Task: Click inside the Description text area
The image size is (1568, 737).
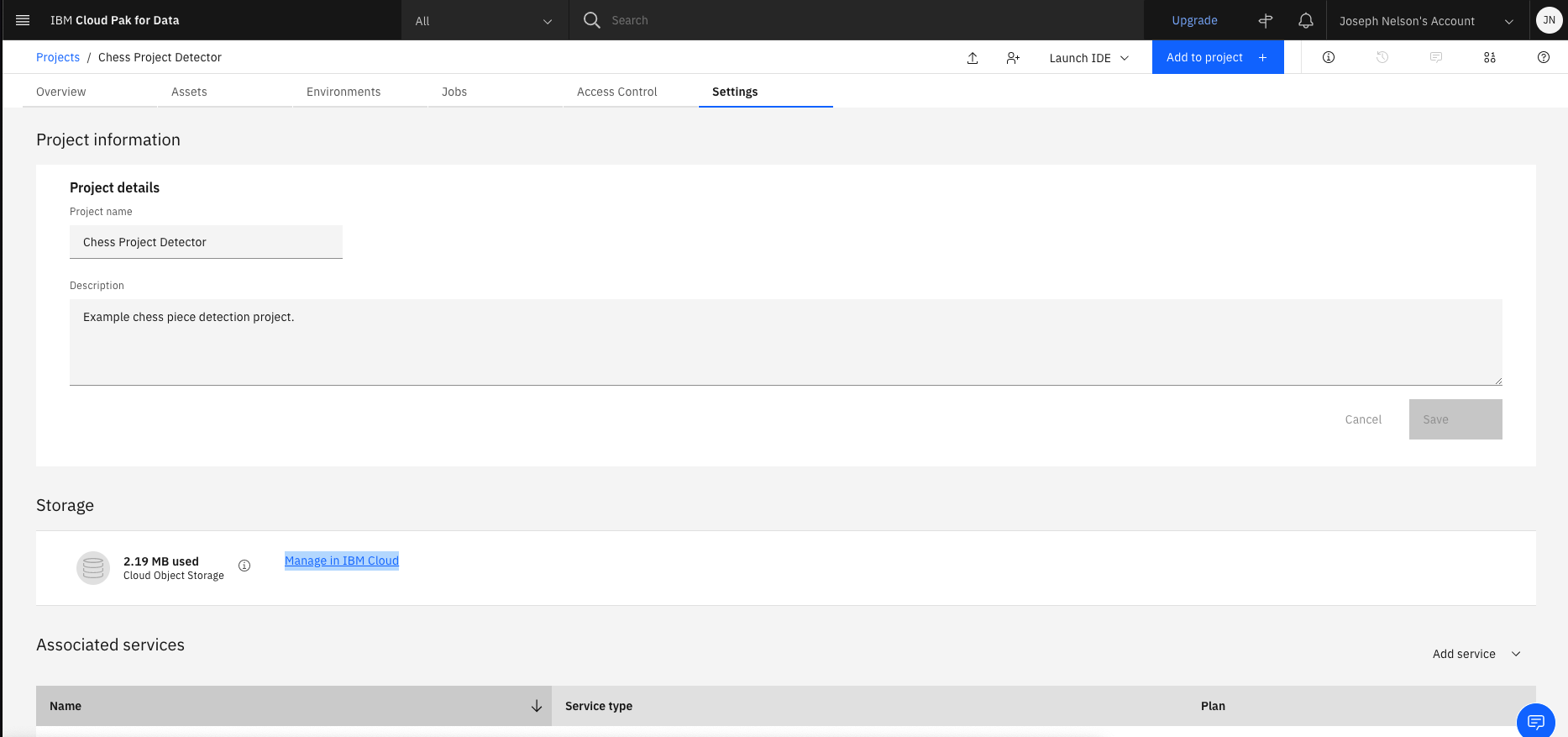Action: (x=786, y=342)
